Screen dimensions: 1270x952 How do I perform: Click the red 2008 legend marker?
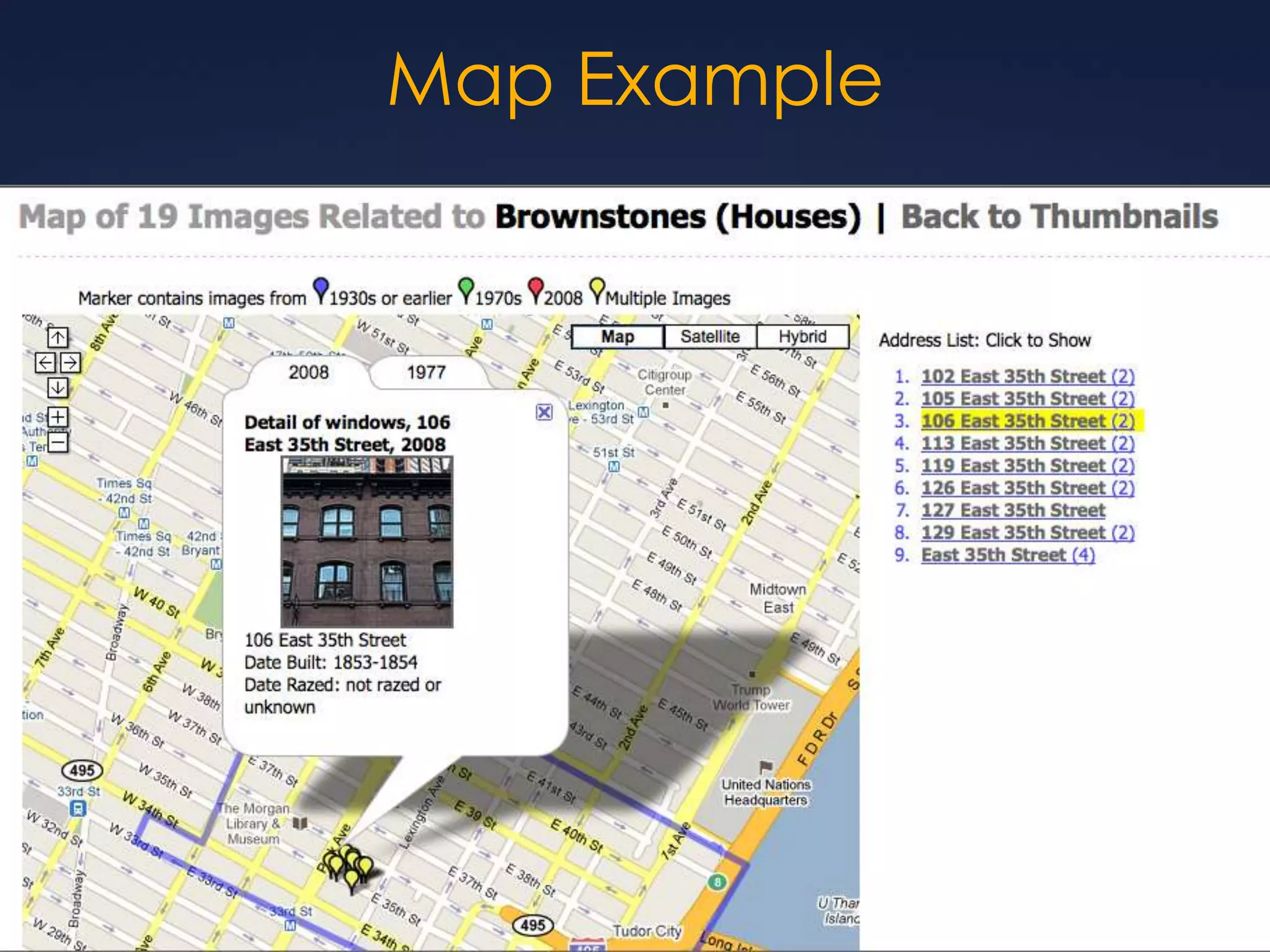click(536, 290)
